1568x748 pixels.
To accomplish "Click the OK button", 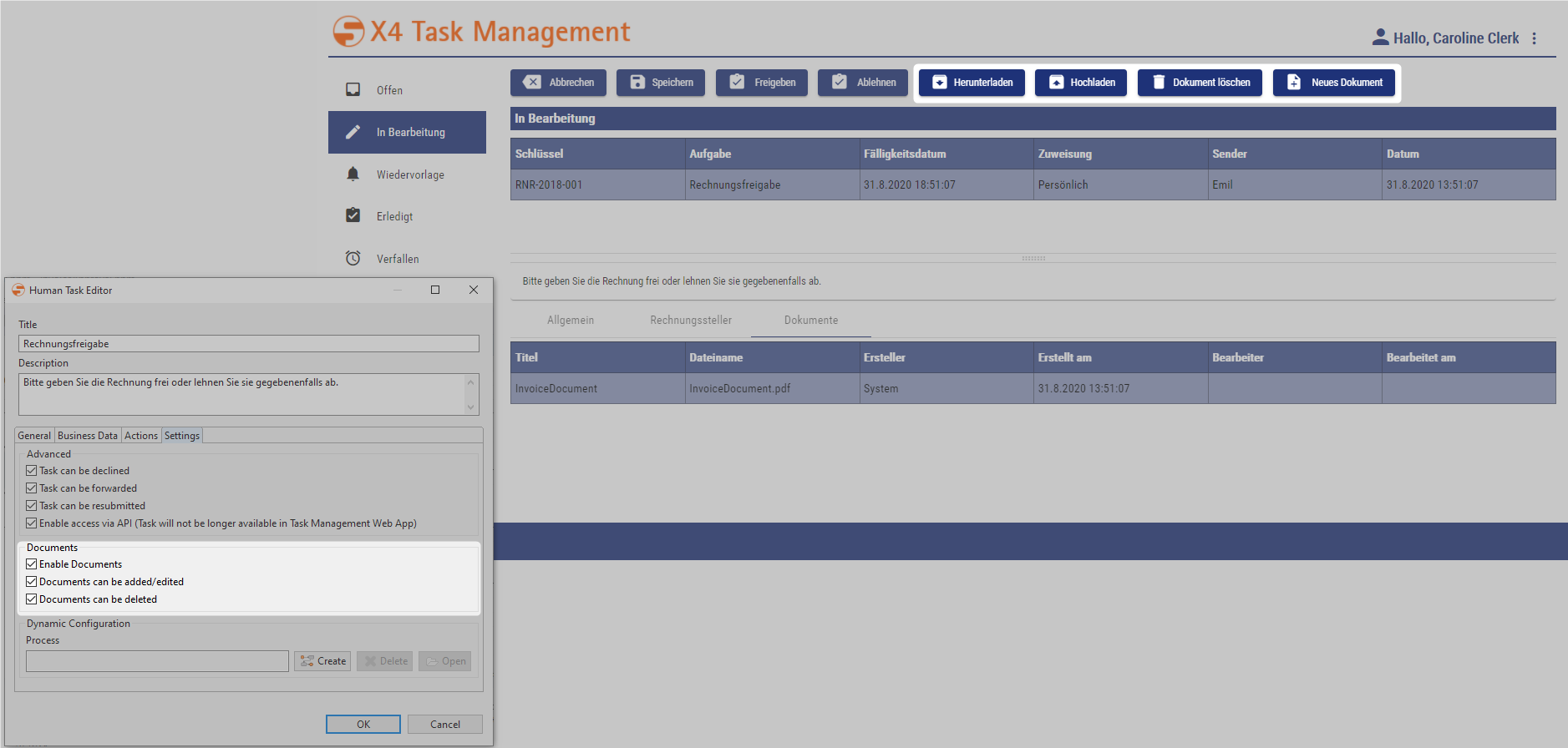I will pos(363,724).
